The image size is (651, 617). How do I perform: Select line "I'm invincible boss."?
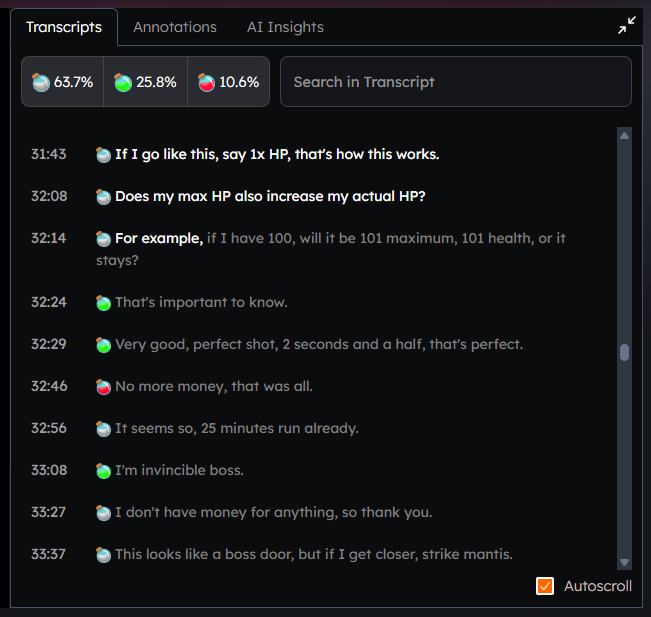(x=179, y=470)
